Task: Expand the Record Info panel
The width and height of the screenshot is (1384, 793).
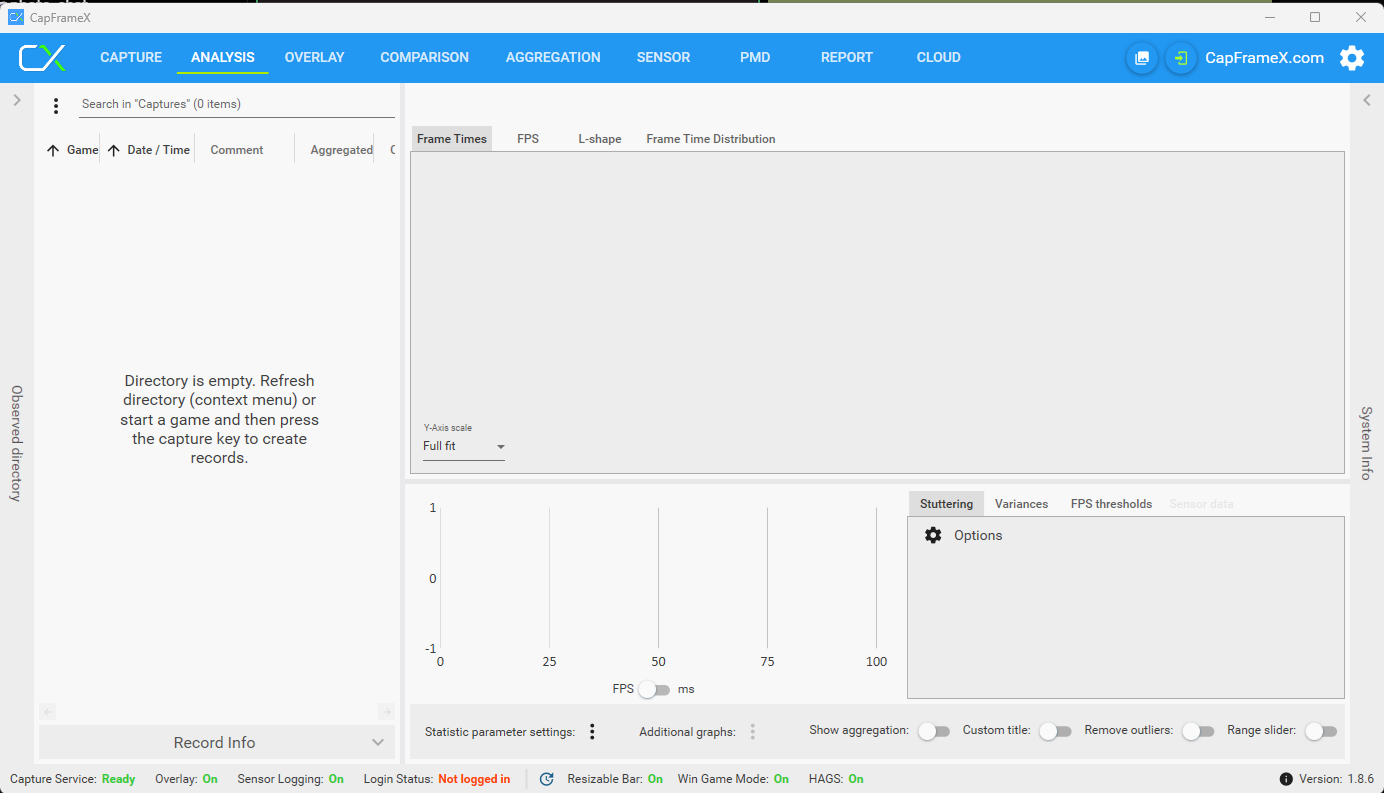Action: click(216, 742)
